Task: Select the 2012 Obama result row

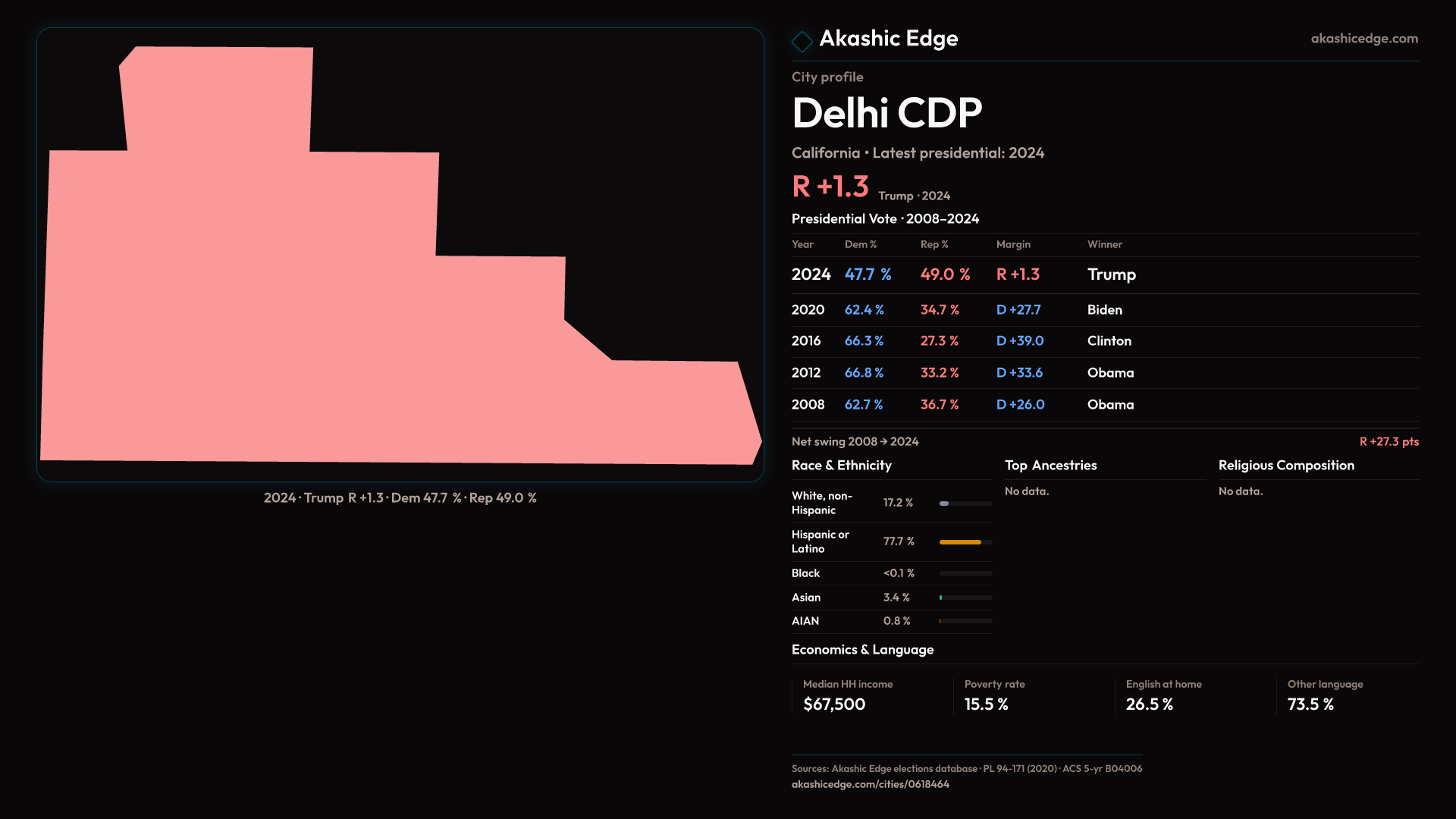Action: pos(1104,373)
